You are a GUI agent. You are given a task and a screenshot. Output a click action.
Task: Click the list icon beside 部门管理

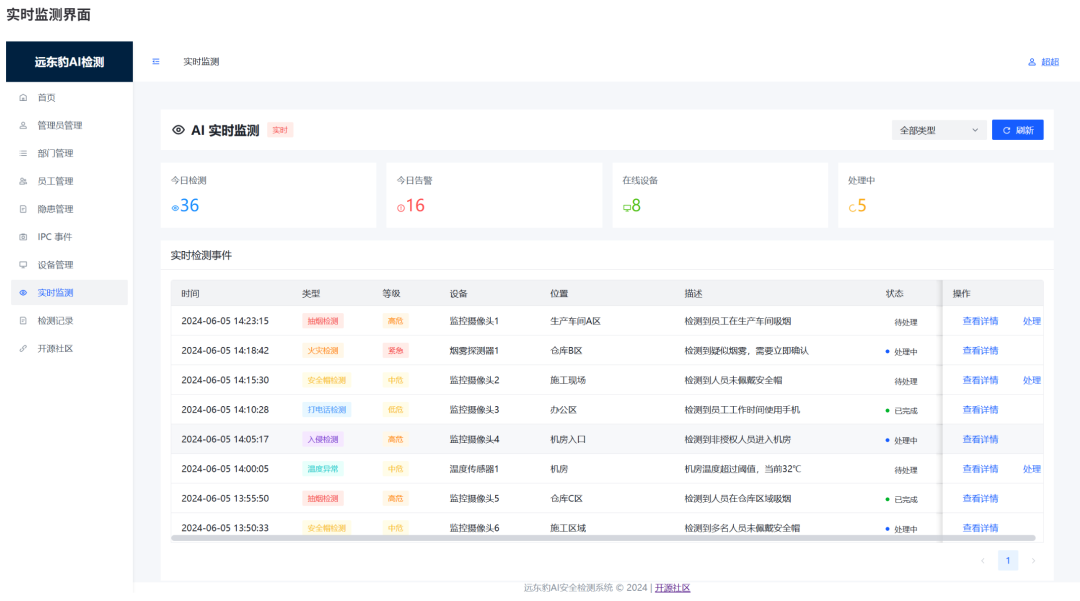(x=23, y=154)
